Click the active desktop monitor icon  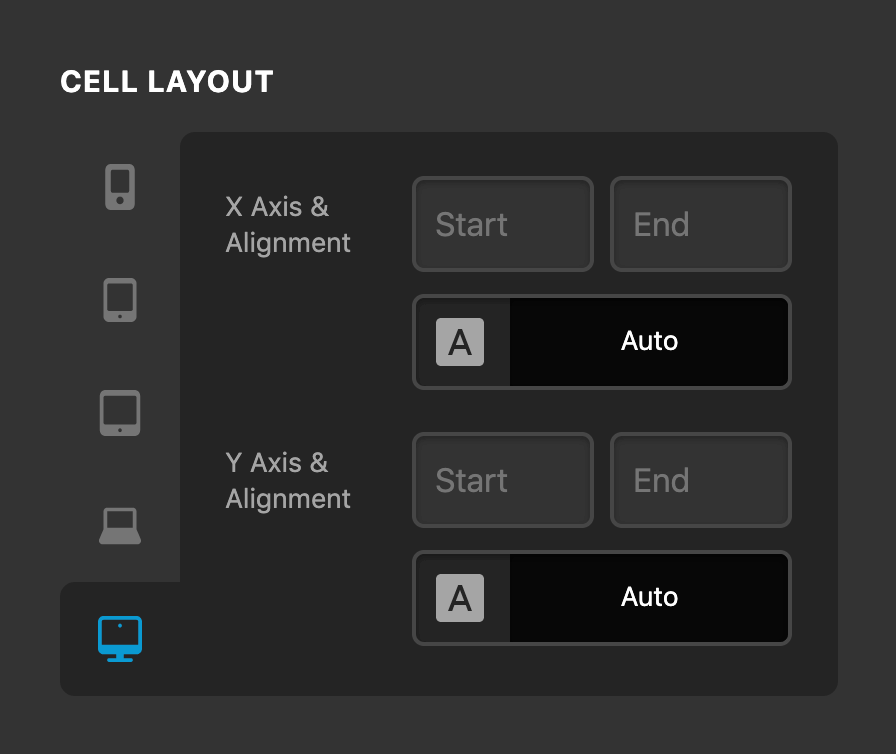click(x=120, y=639)
